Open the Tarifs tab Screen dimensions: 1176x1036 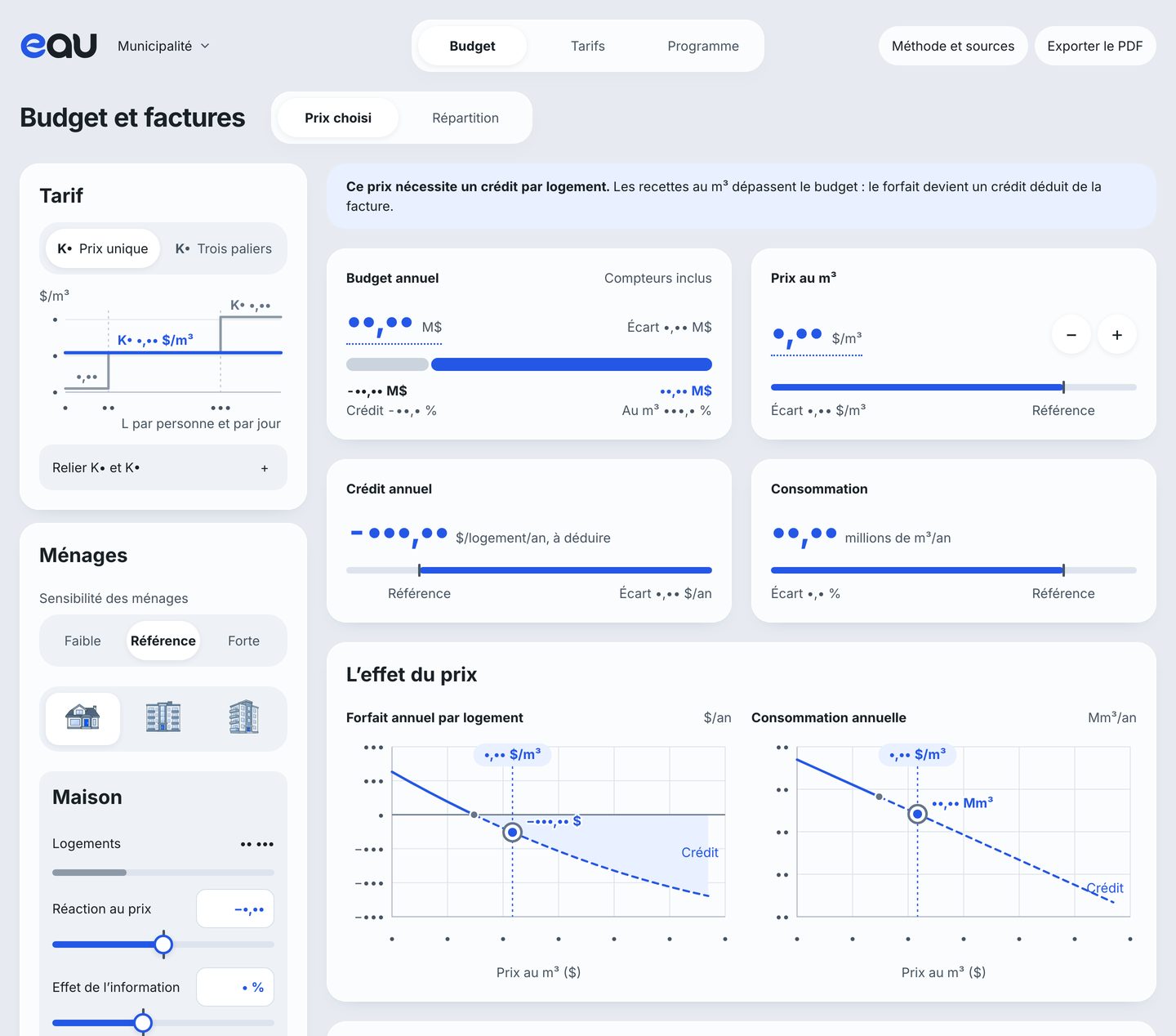(588, 46)
